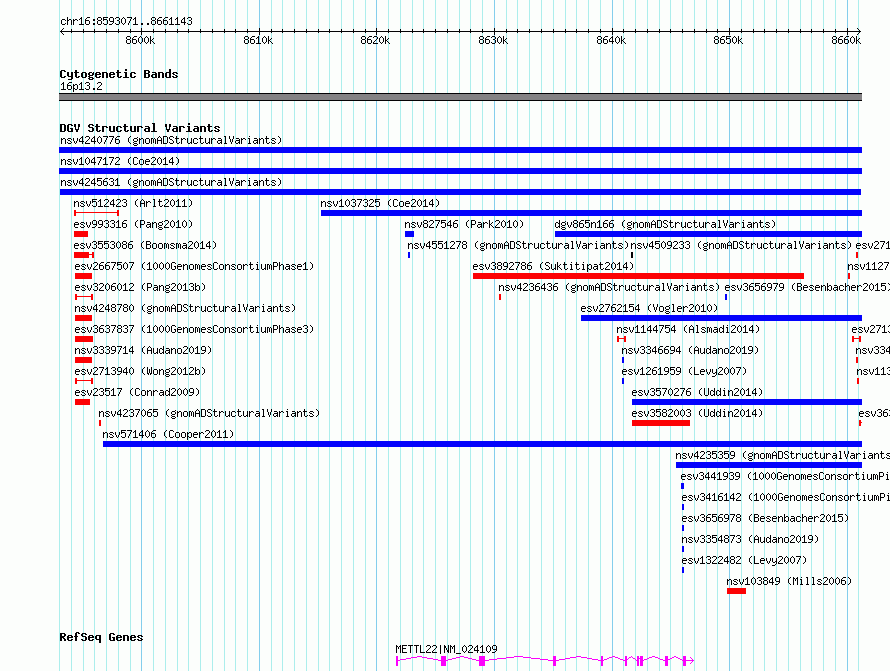Select the 16p13.2 band label
This screenshot has height=671, width=890.
(81, 86)
